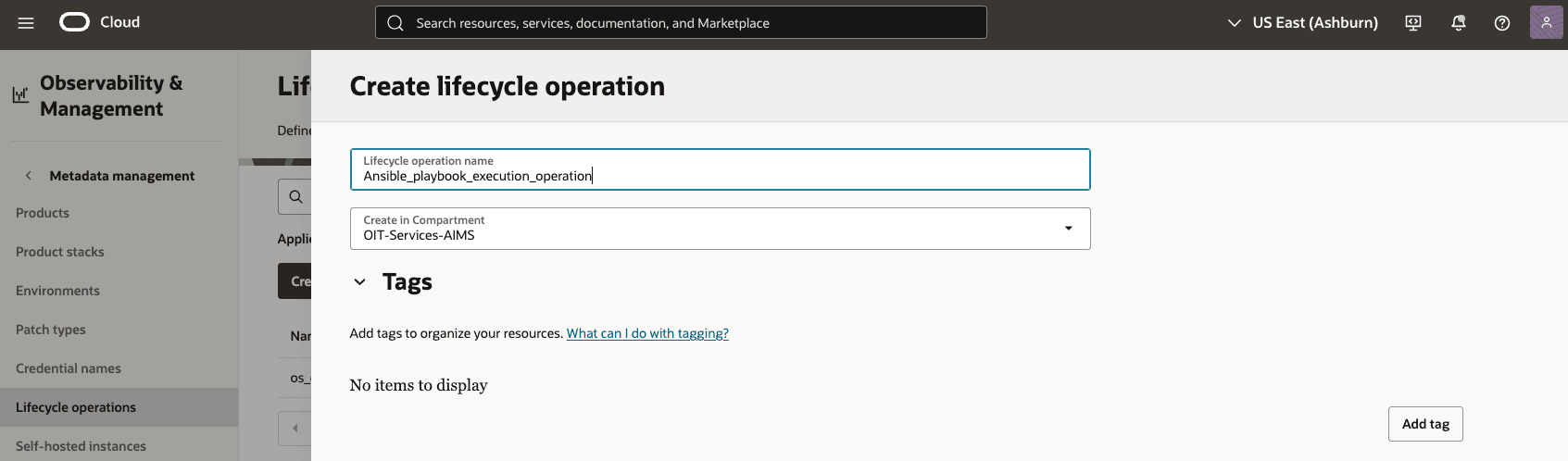Image resolution: width=1568 pixels, height=461 pixels.
Task: Click the Lifecycle operation name field
Action: point(720,169)
